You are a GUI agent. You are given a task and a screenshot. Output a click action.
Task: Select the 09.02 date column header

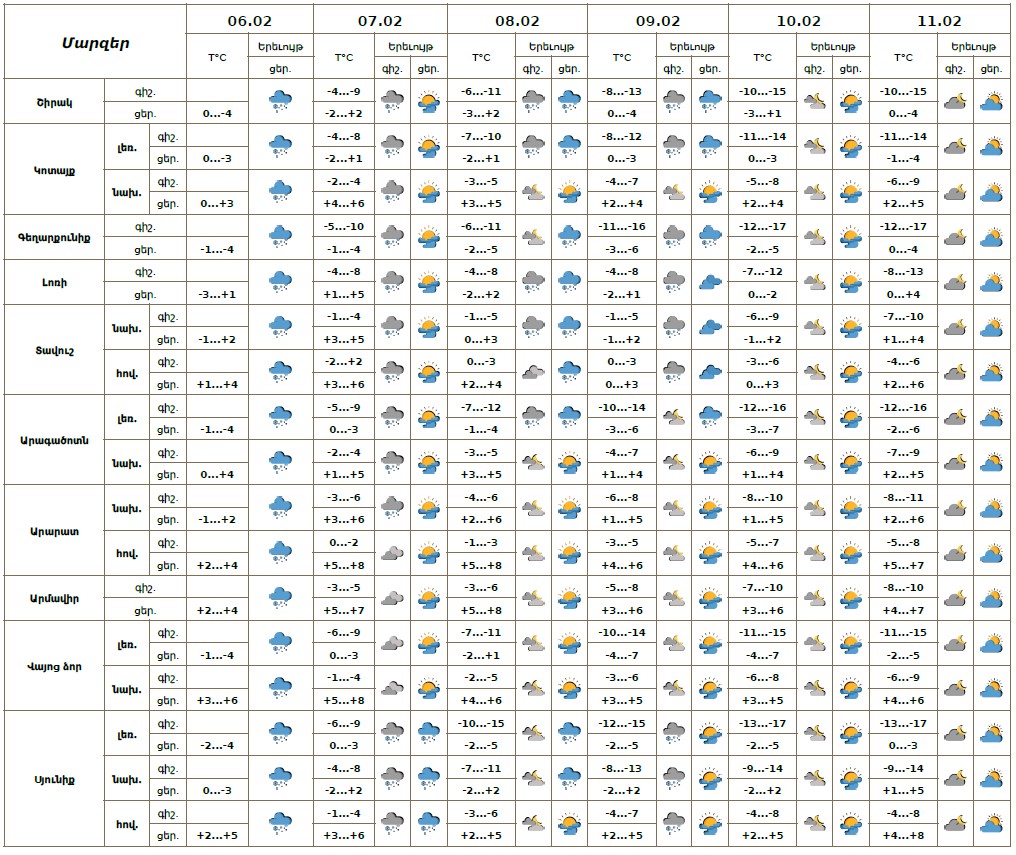[x=657, y=20]
